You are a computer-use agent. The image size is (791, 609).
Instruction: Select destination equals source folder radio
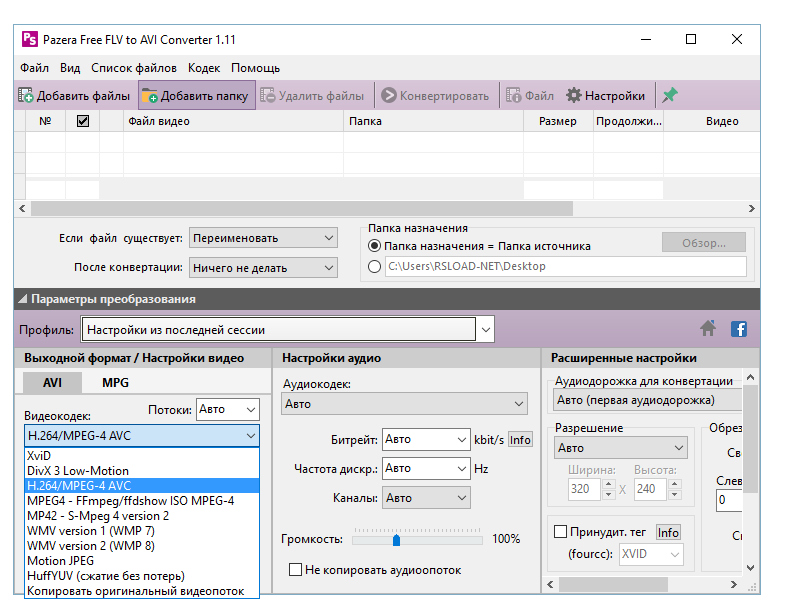[374, 246]
